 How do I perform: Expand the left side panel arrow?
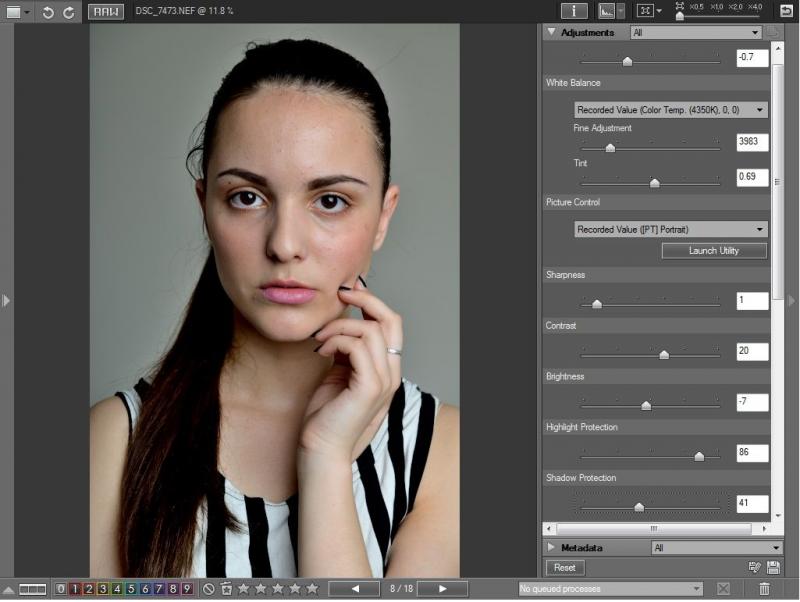coord(6,300)
